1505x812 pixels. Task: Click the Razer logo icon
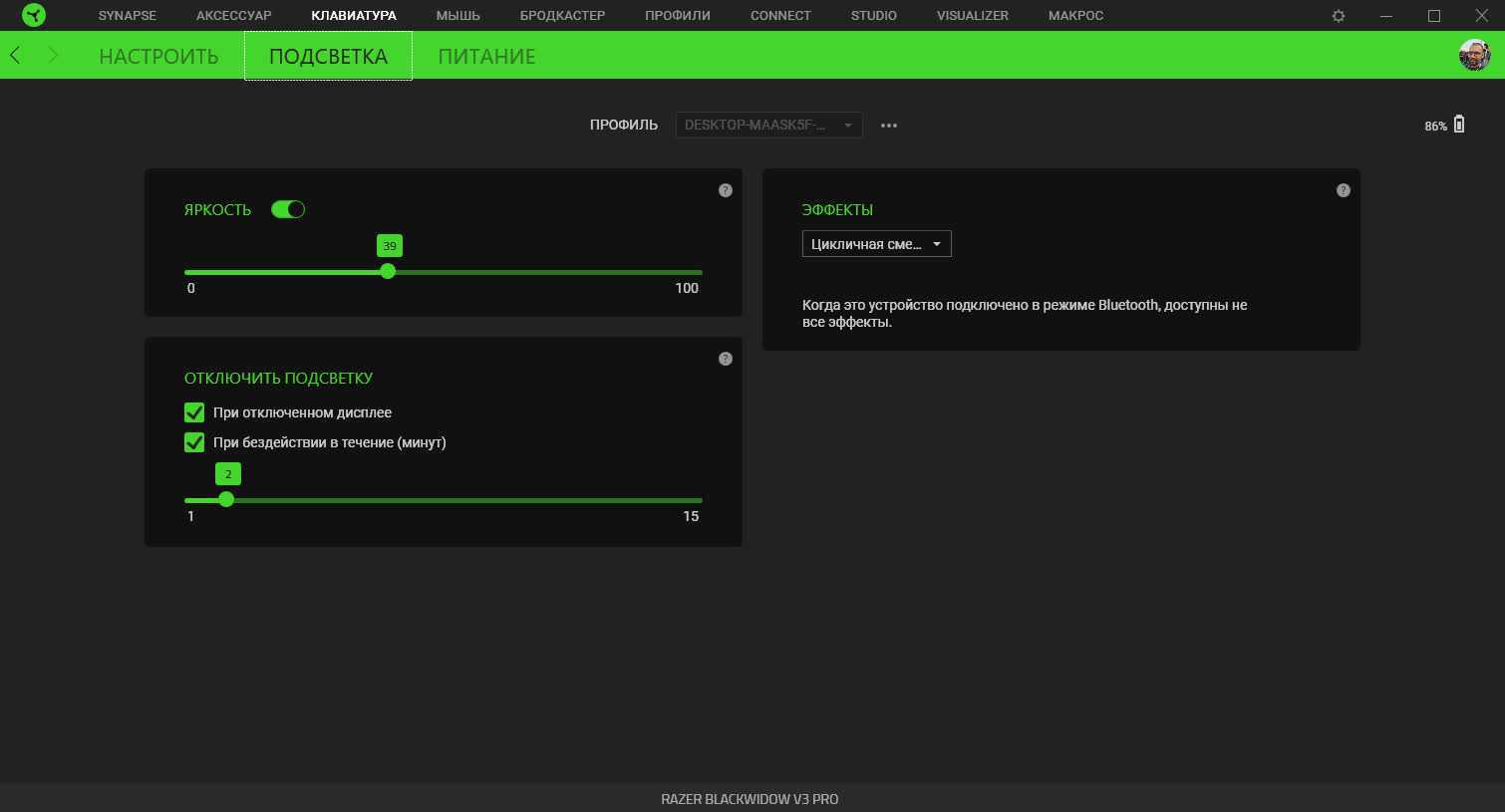pos(33,16)
